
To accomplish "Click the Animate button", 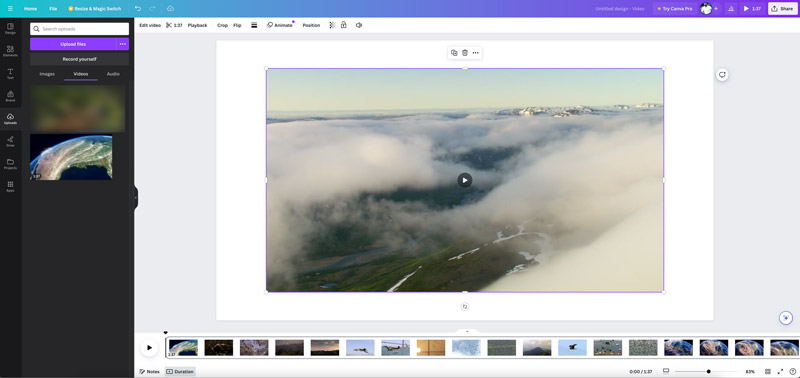I will 280,25.
